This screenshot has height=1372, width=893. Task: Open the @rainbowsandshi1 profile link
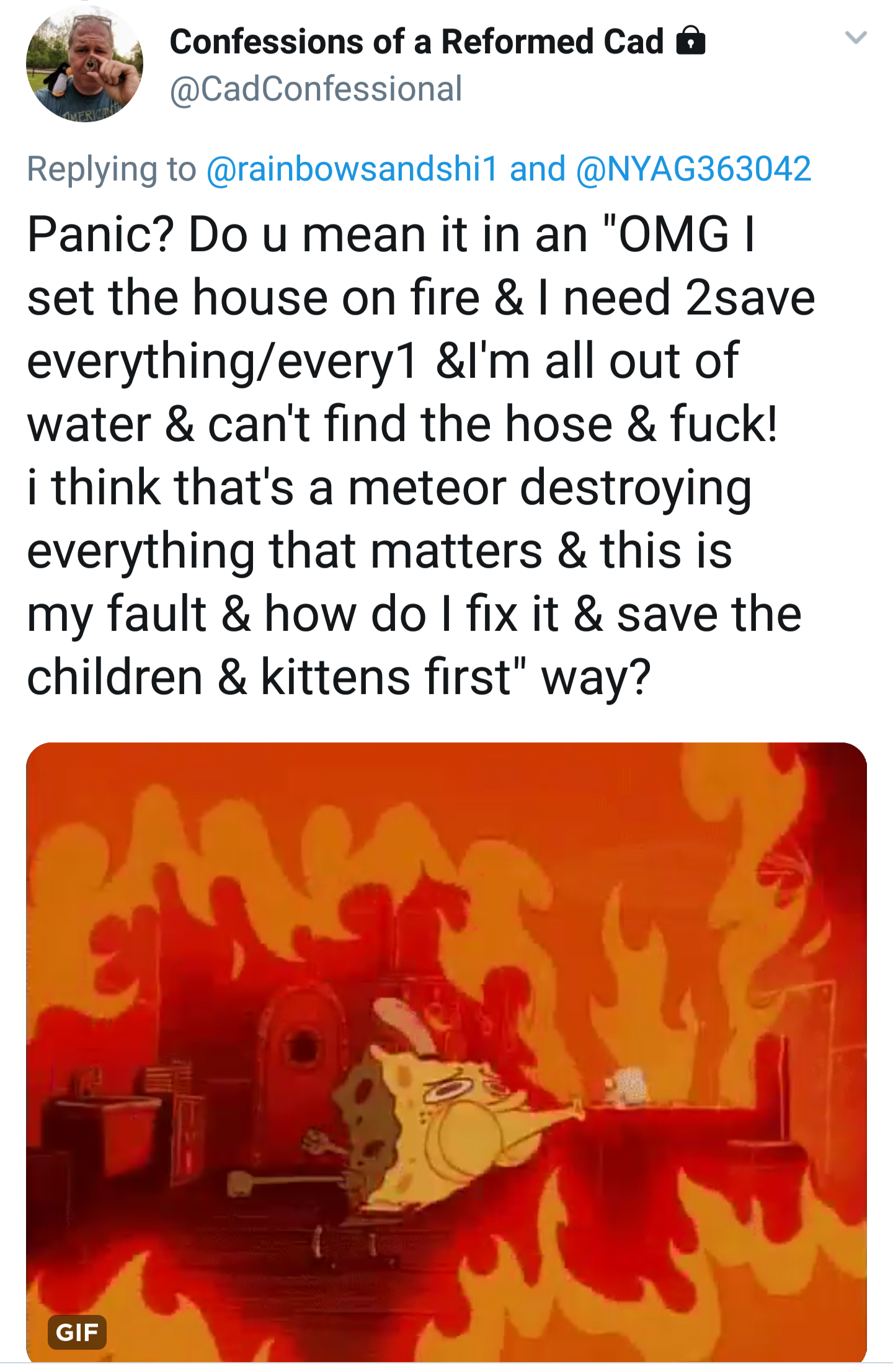pyautogui.click(x=352, y=169)
